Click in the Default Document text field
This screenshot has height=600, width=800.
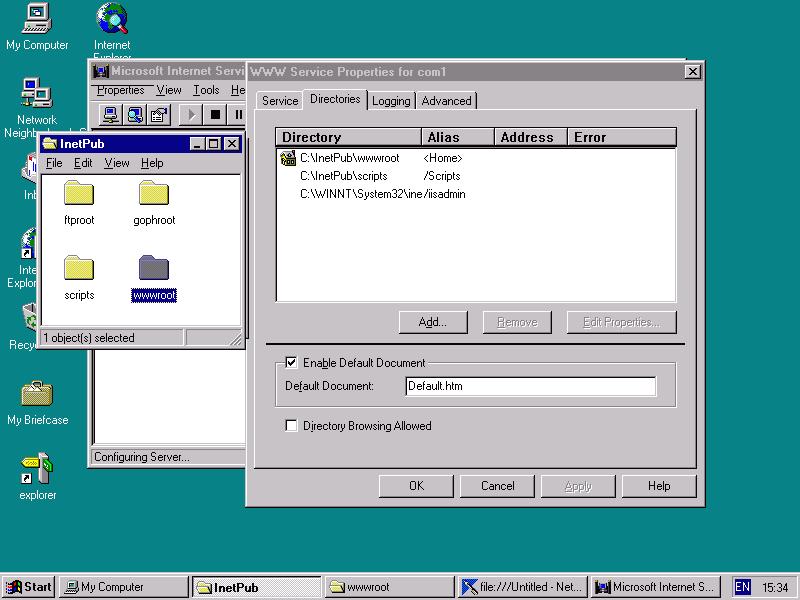(x=530, y=386)
